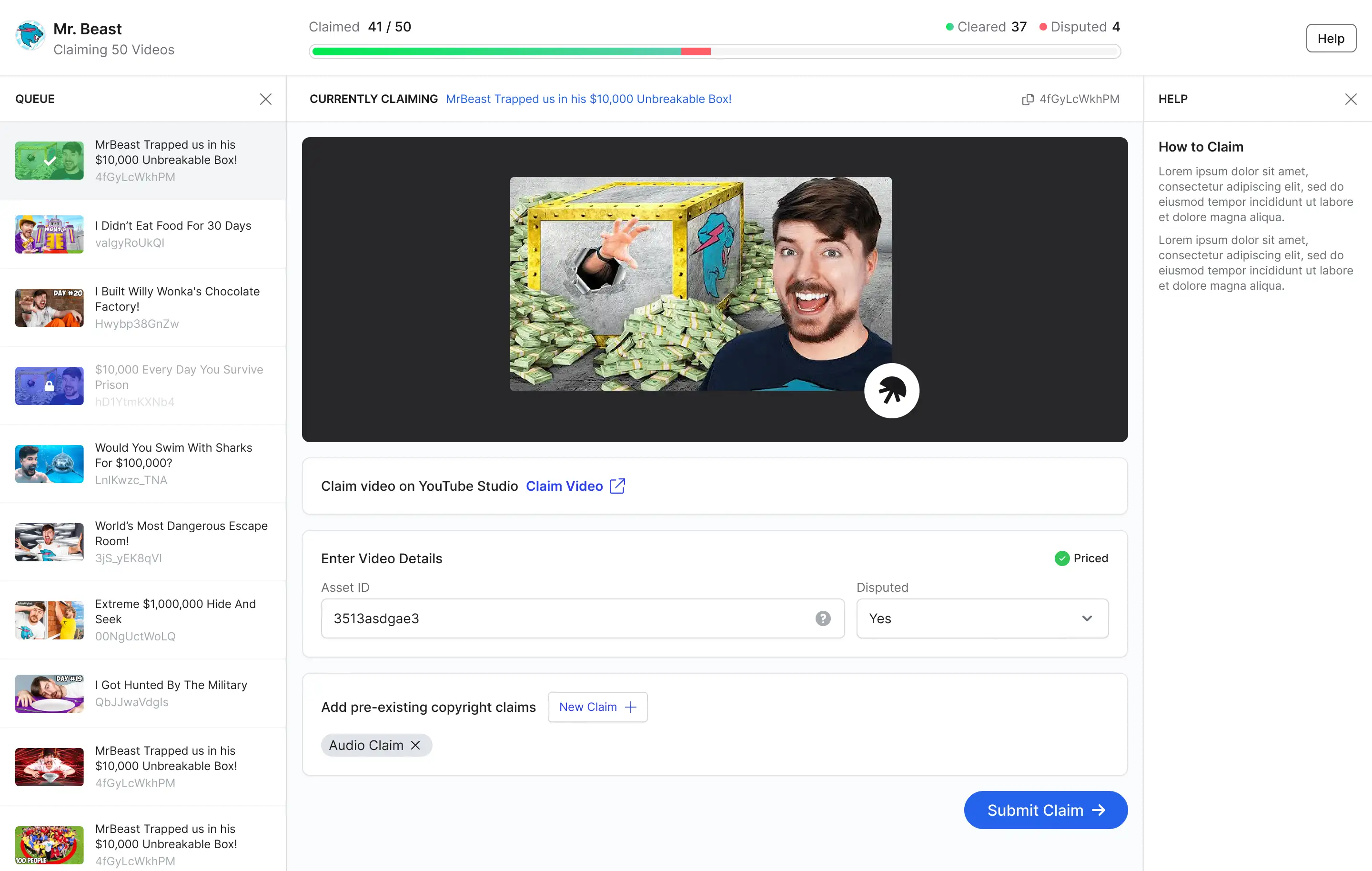Click the Asset ID input field
The height and width of the screenshot is (871, 1372).
(x=582, y=618)
